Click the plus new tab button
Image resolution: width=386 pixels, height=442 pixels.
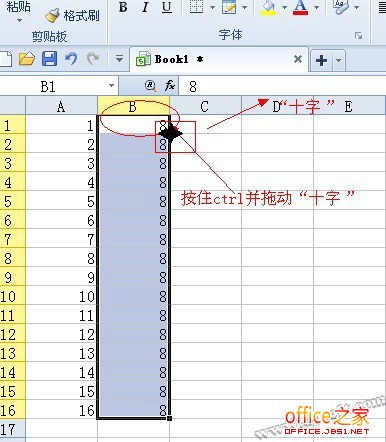(321, 61)
